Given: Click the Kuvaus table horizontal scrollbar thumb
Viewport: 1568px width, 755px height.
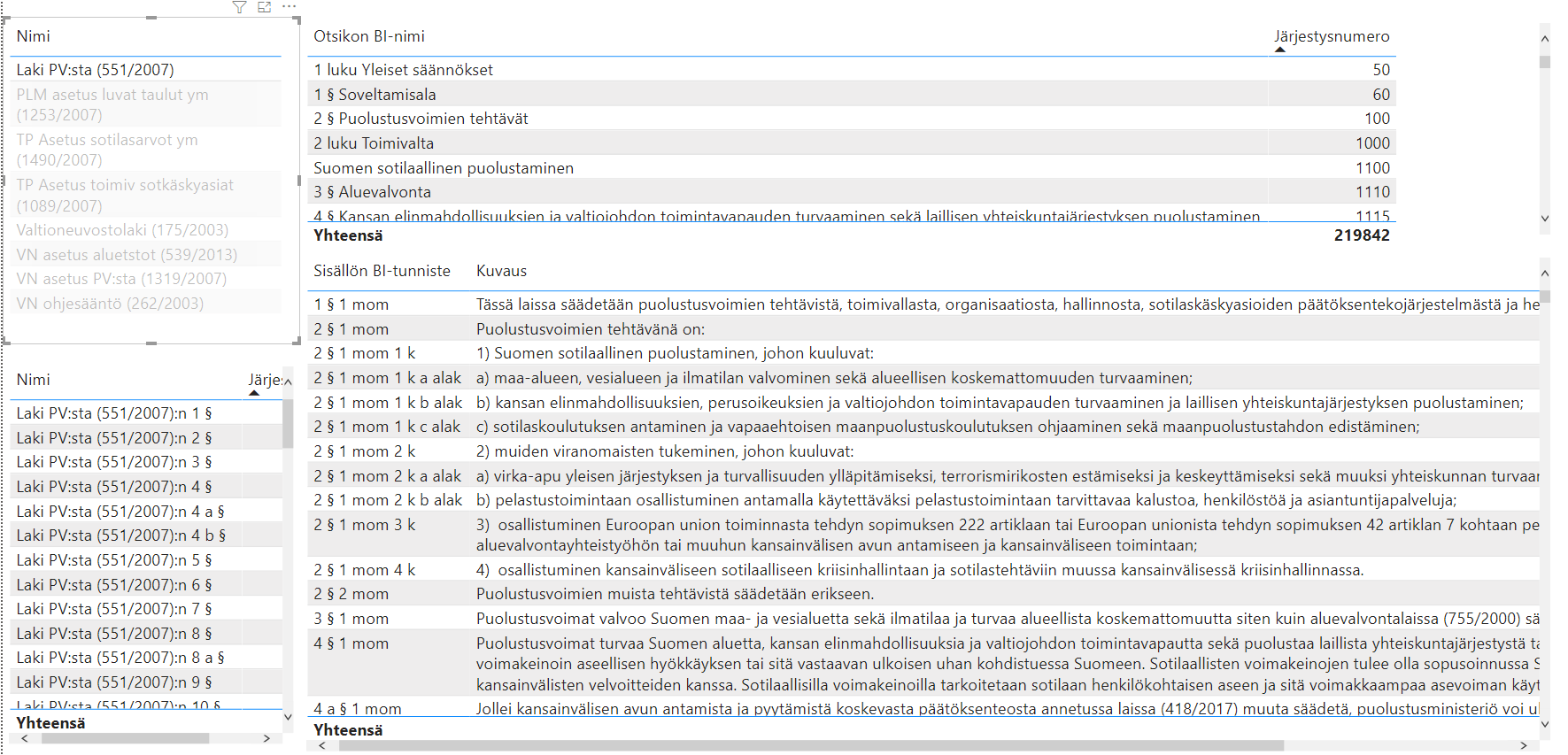Looking at the screenshot, I should click(811, 746).
